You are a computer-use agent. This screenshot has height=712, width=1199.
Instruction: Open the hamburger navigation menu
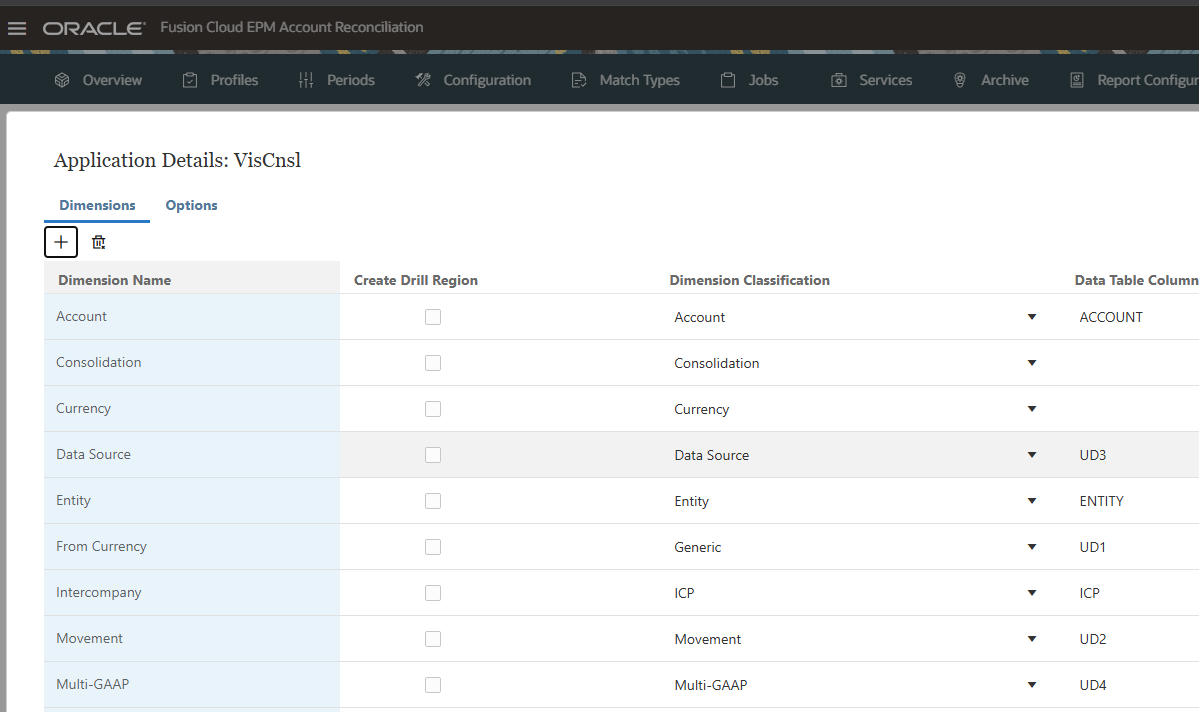(x=17, y=28)
